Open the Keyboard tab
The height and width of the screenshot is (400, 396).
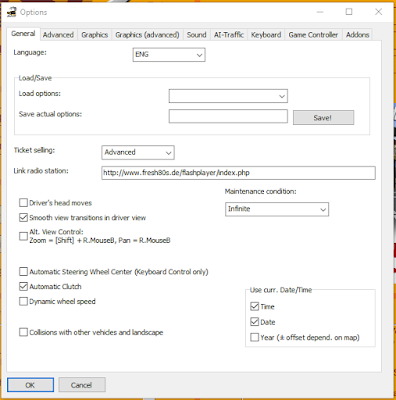266,35
